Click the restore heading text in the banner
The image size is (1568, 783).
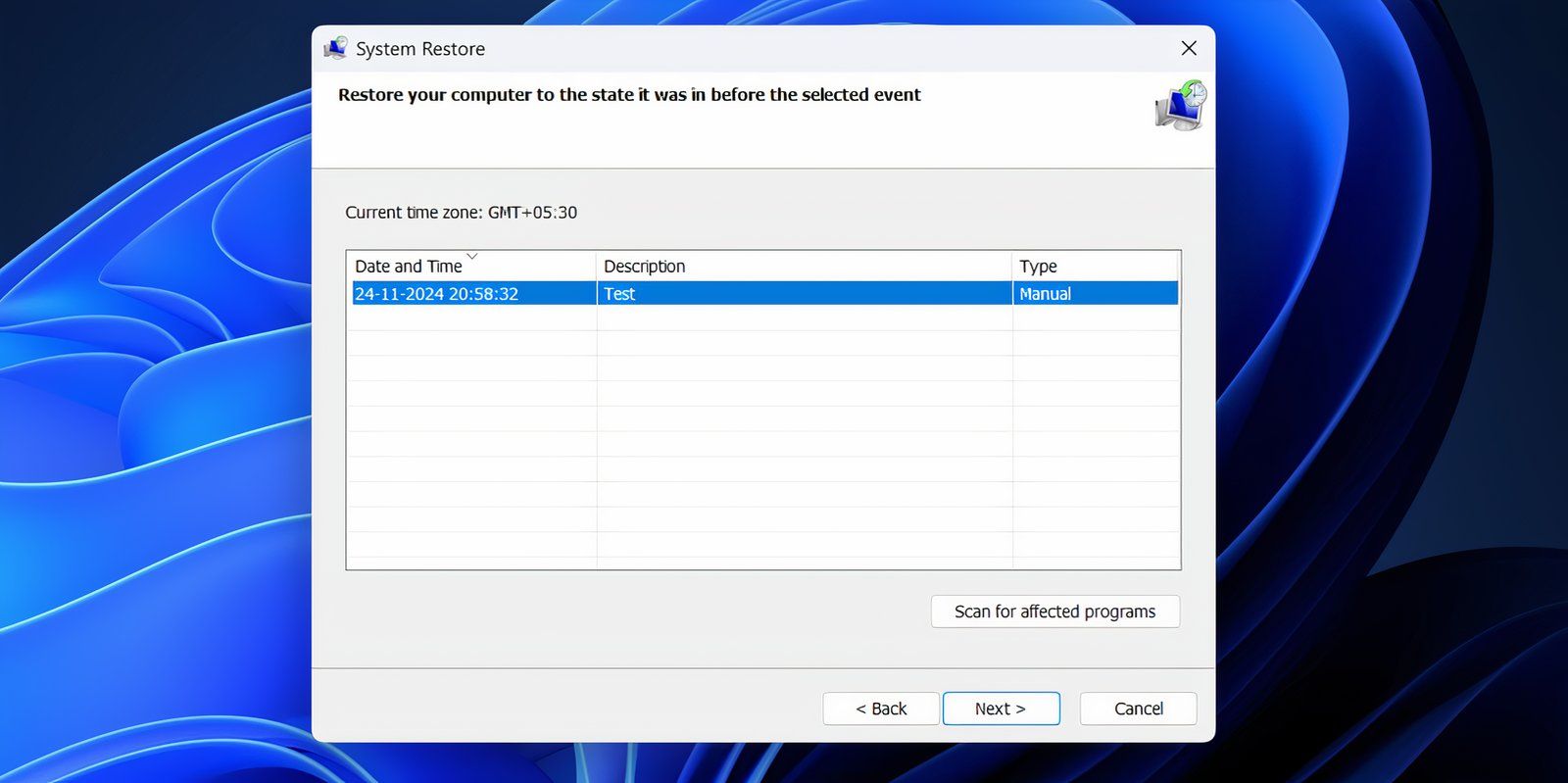point(629,95)
